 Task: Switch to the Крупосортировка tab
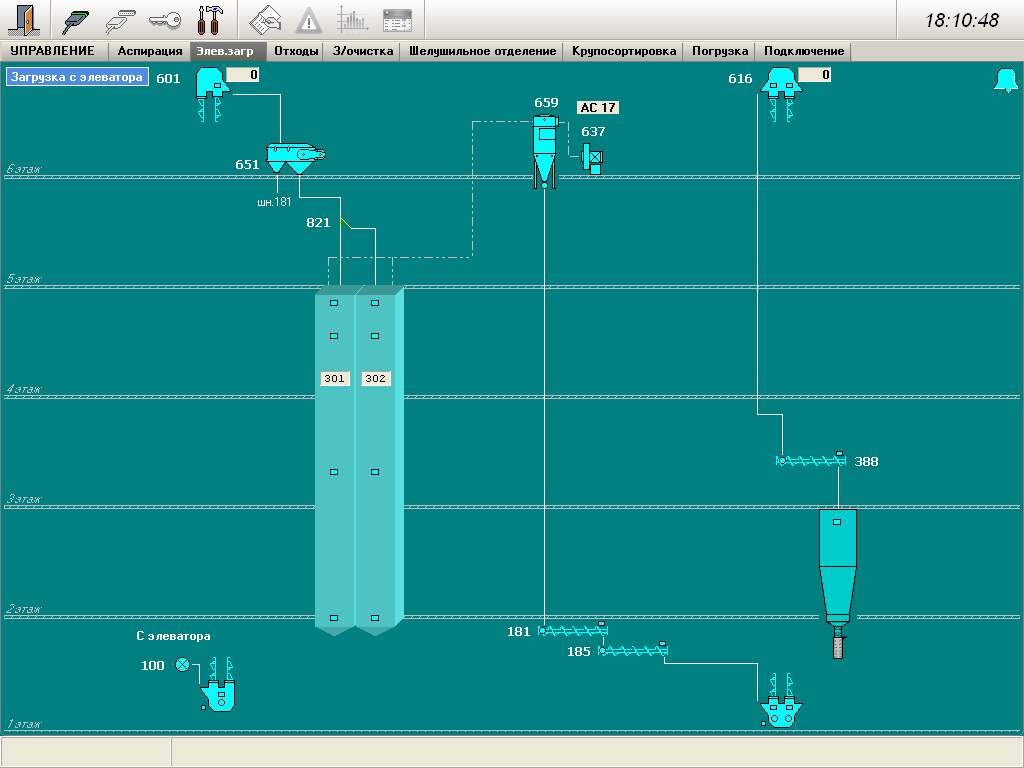click(x=624, y=51)
